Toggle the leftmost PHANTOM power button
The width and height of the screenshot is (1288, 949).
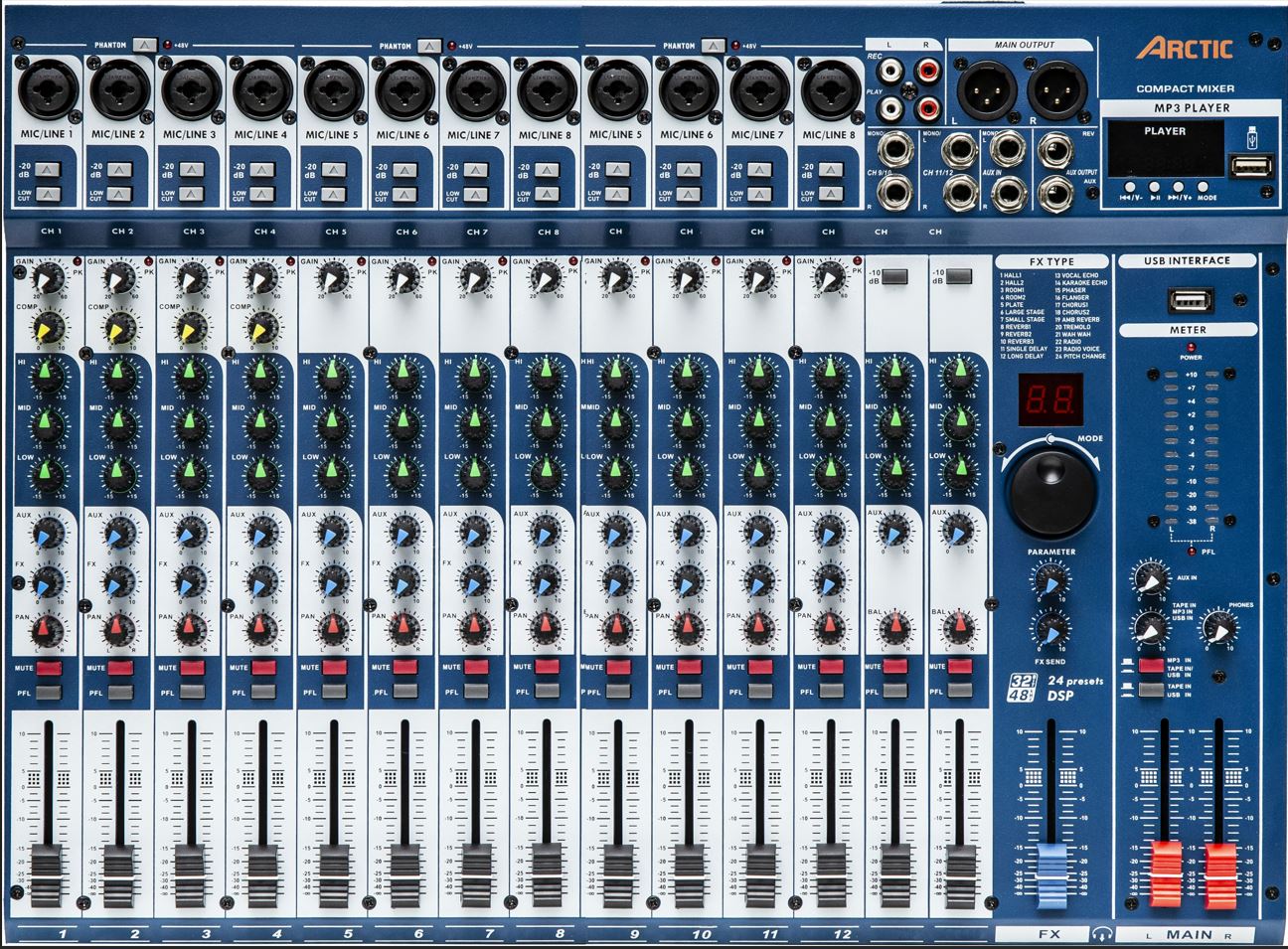(145, 45)
